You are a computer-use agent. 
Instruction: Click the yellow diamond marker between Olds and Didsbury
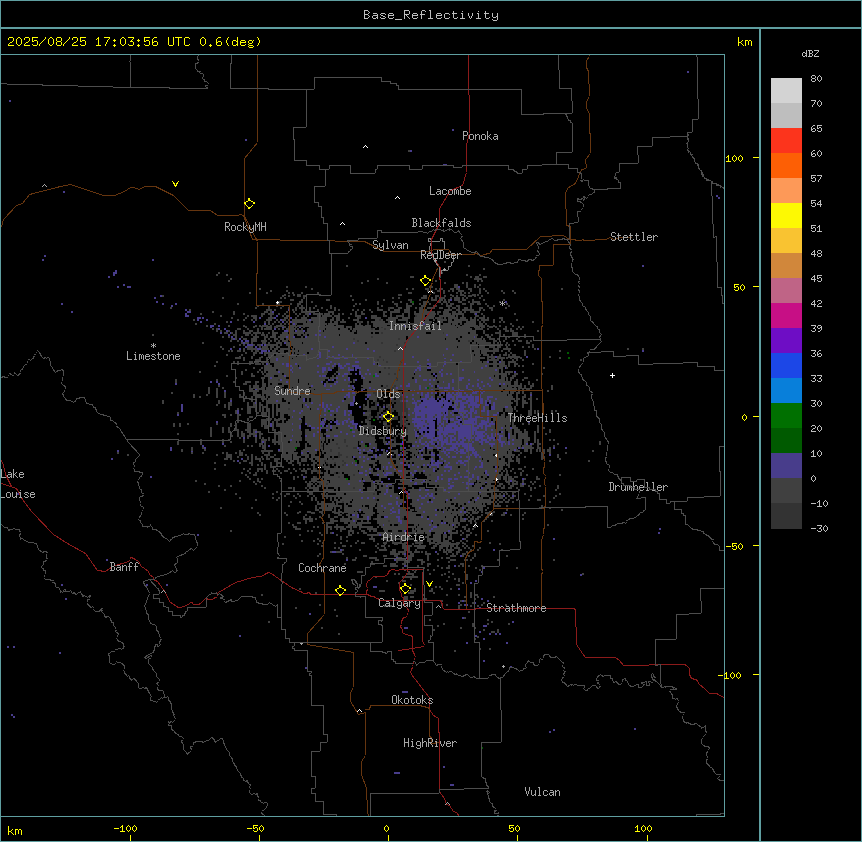389,417
